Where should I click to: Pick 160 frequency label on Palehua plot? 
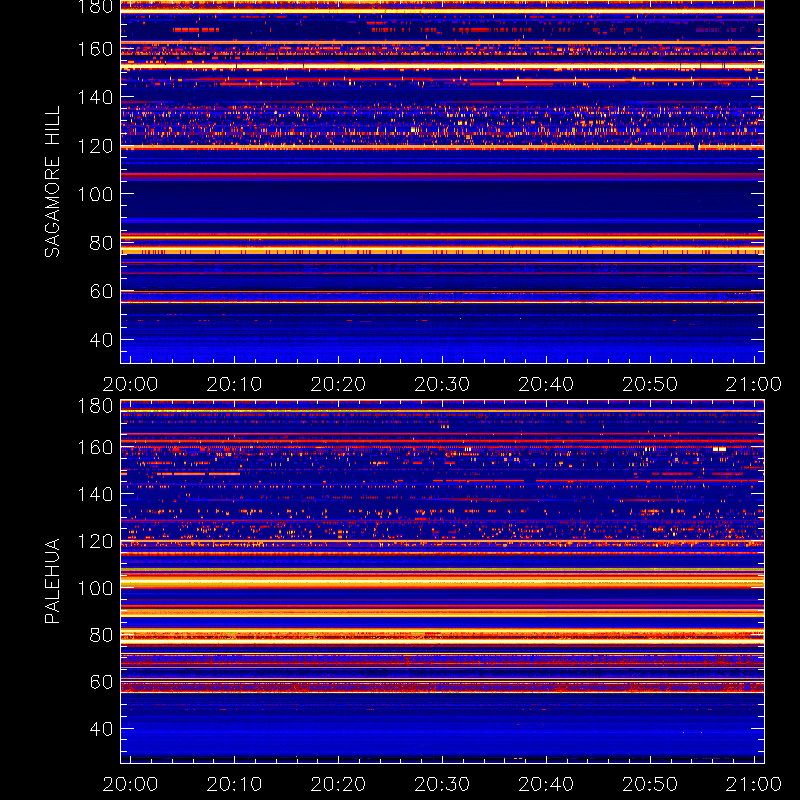click(x=95, y=447)
